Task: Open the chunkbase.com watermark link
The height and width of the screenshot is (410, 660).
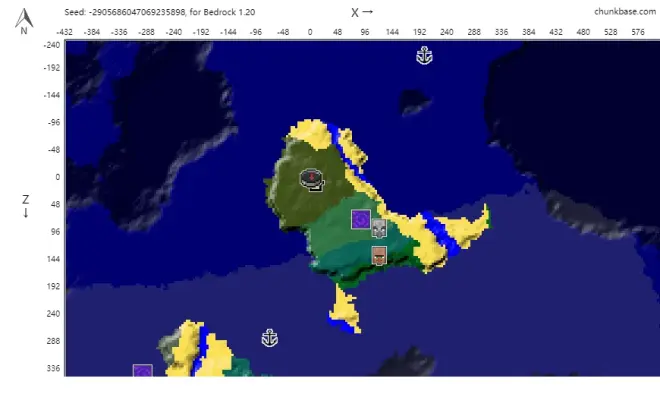Action: pyautogui.click(x=625, y=12)
